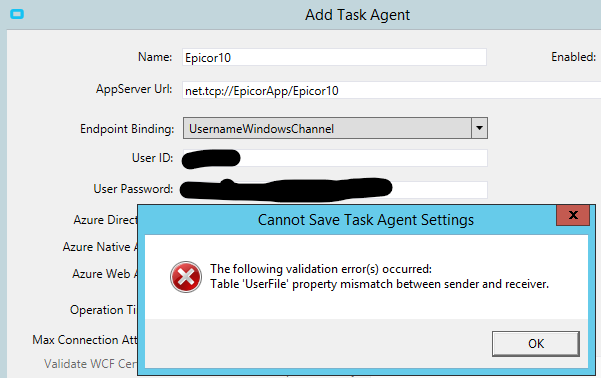Click the blue window icon beside Add Task Agent
The height and width of the screenshot is (378, 601).
17,15
